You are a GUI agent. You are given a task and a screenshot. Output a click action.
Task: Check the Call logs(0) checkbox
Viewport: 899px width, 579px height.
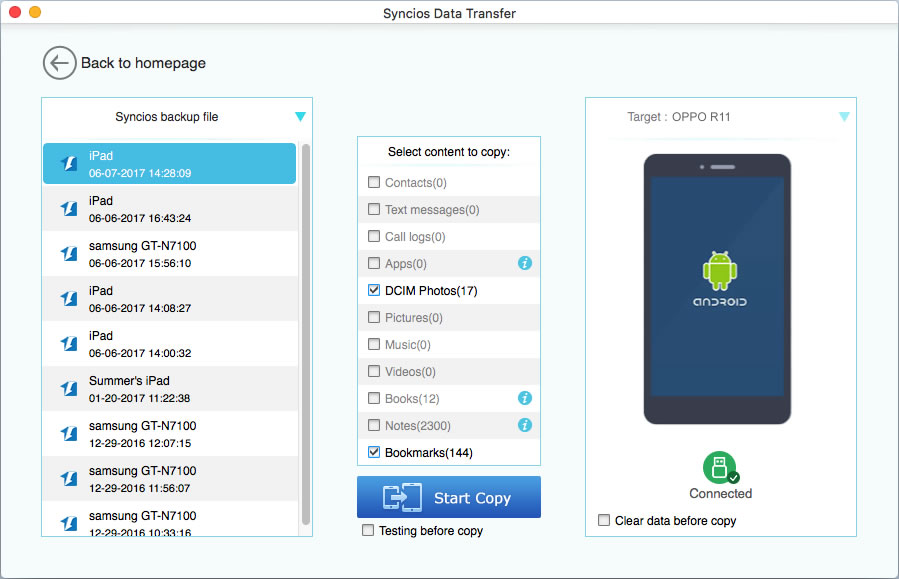point(374,236)
